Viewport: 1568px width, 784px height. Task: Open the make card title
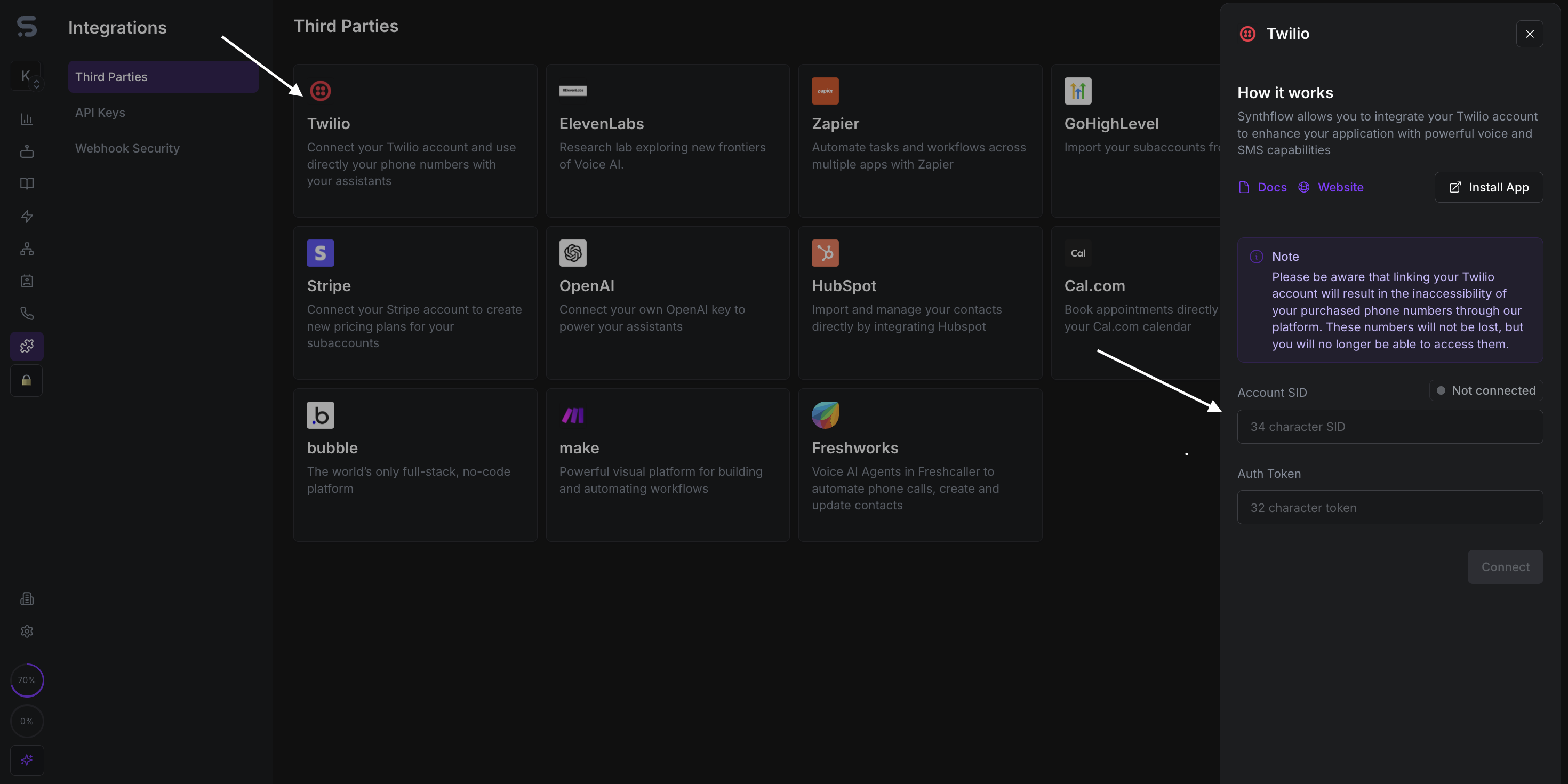point(579,448)
